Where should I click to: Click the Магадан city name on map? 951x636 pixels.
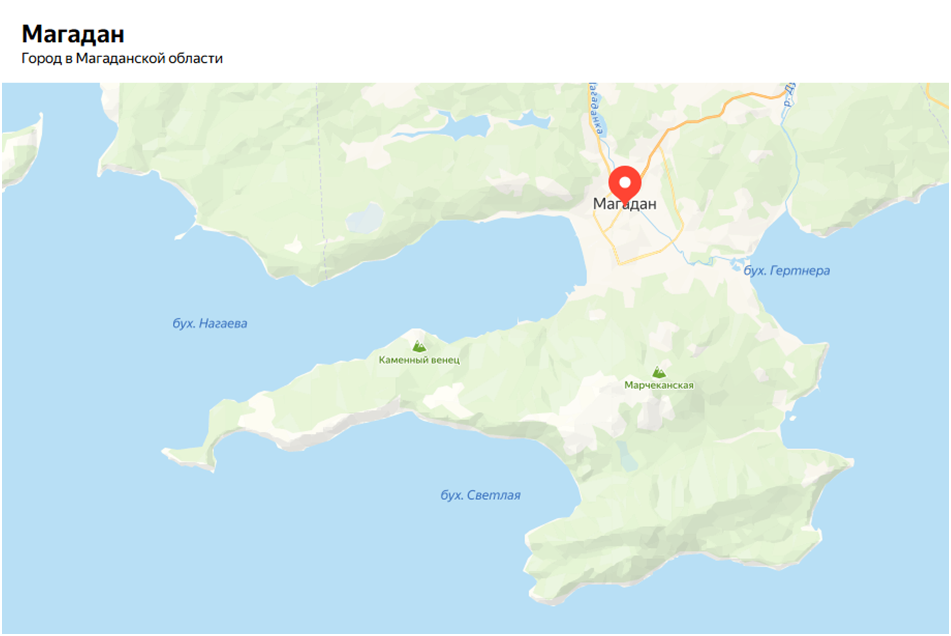click(x=625, y=204)
